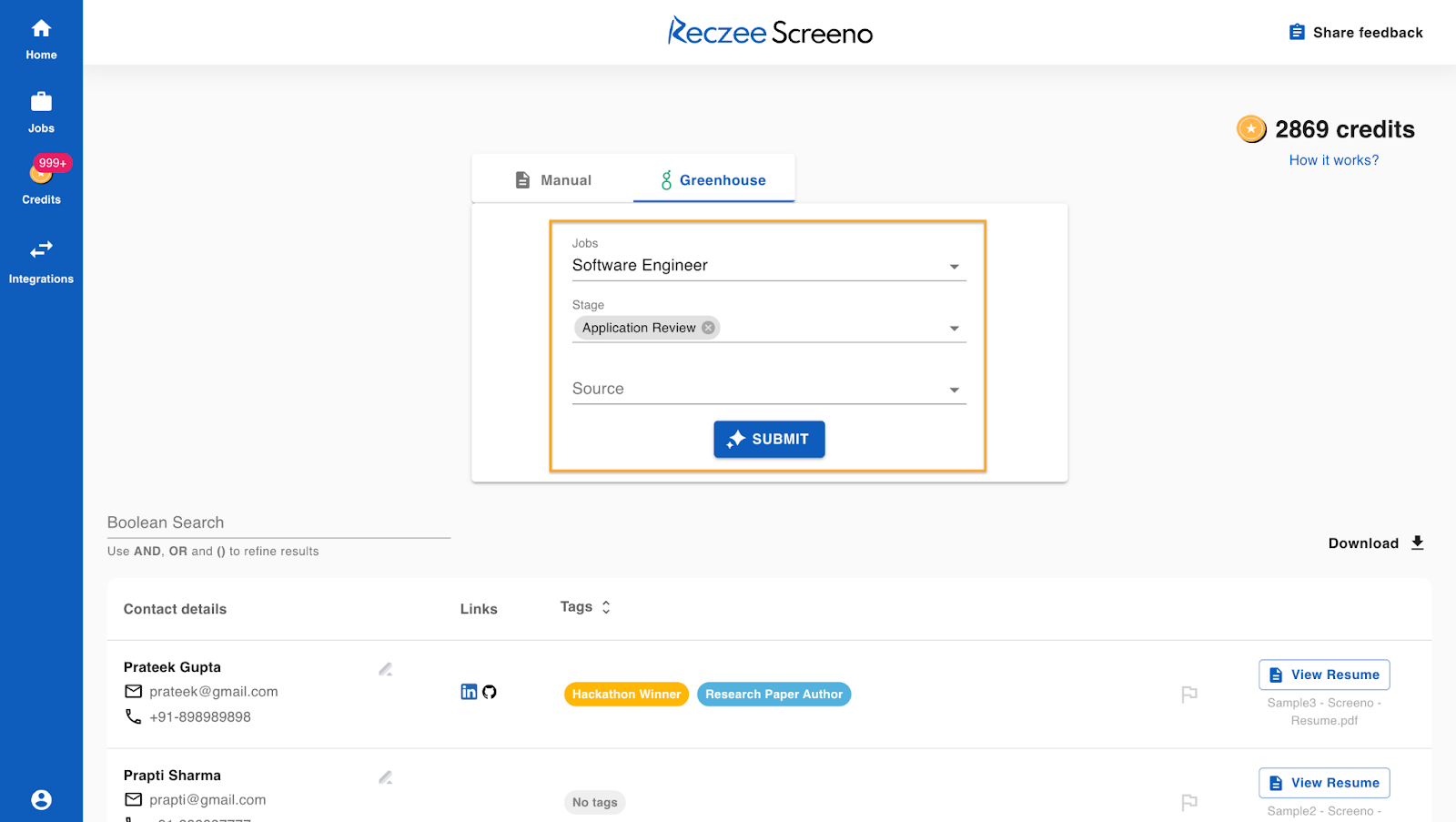1456x822 pixels.
Task: Open Prateek Gupta's LinkedIn link icon
Action: (469, 692)
